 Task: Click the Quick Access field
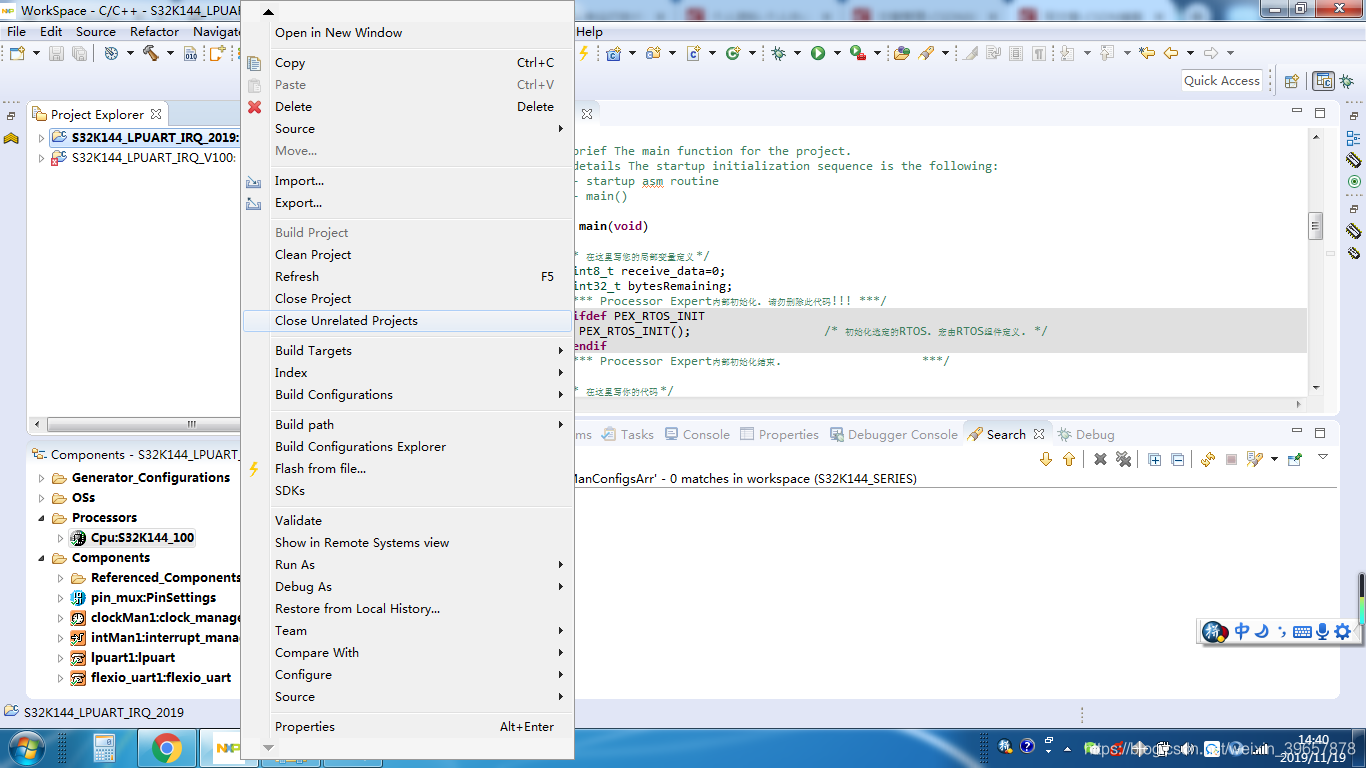click(x=1222, y=81)
